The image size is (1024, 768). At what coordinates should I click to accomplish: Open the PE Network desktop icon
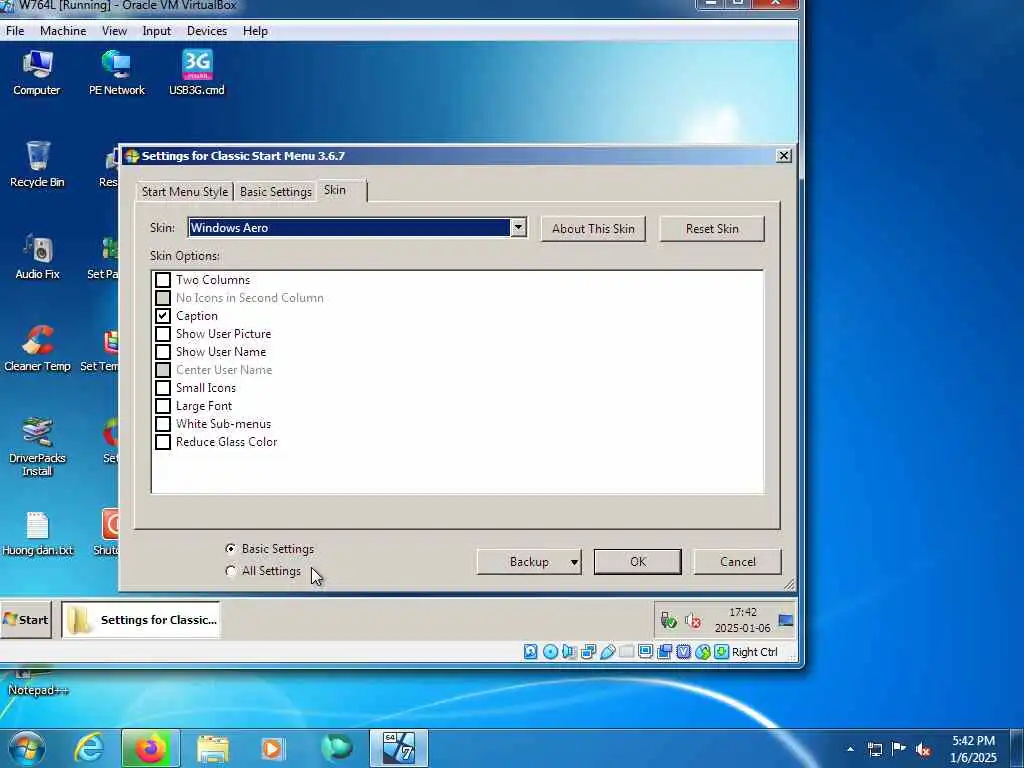[116, 72]
